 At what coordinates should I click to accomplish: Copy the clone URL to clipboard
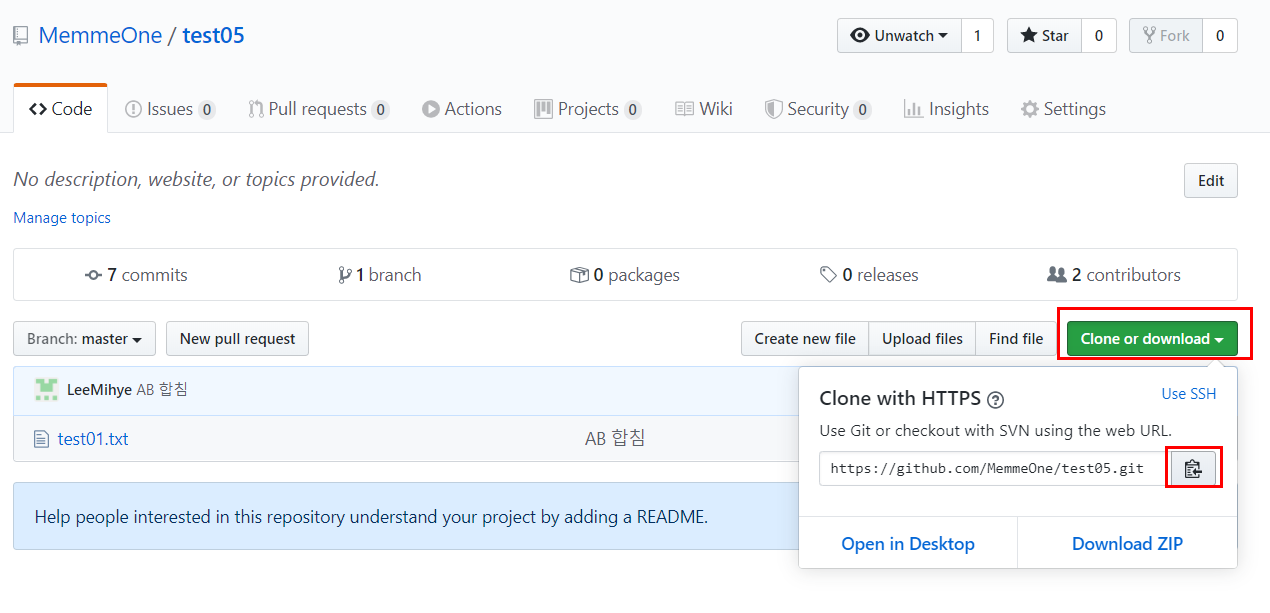pyautogui.click(x=1192, y=469)
